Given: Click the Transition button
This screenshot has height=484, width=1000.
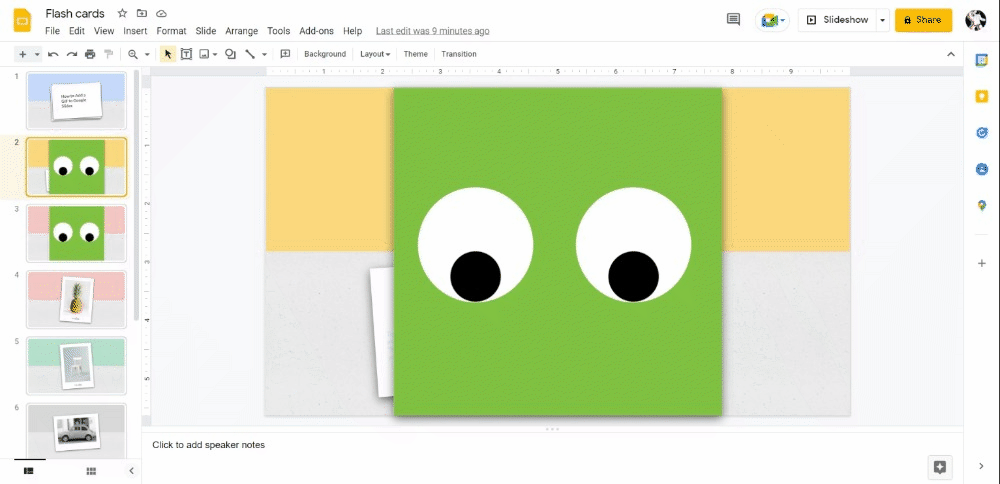Looking at the screenshot, I should point(459,54).
